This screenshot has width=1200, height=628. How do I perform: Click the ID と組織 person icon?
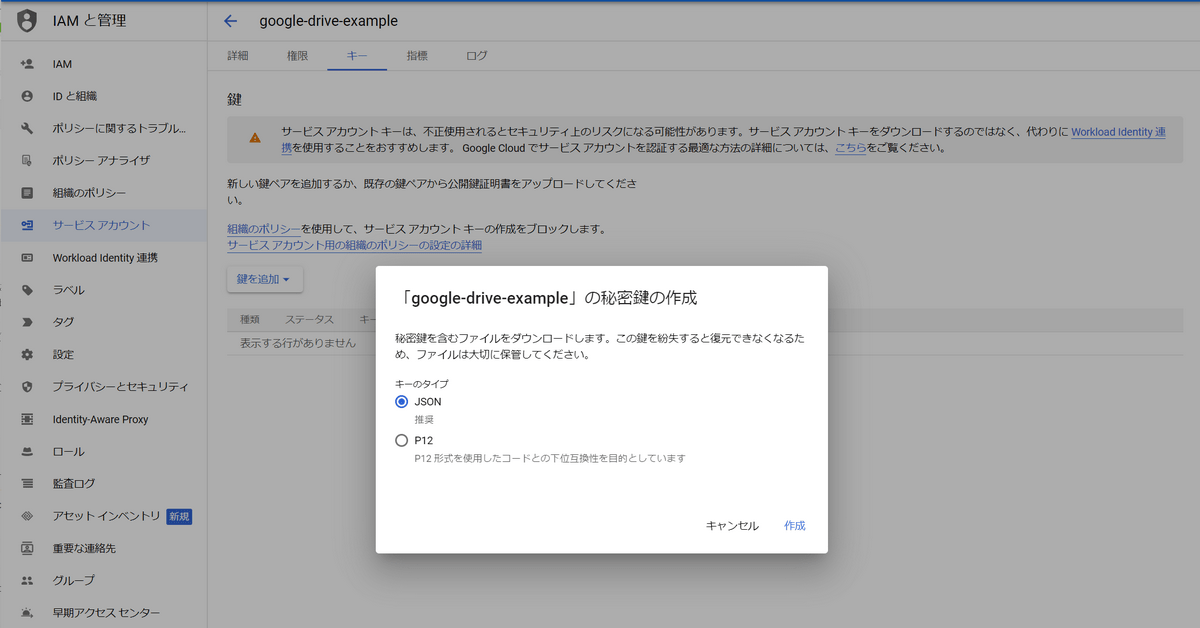(27, 96)
